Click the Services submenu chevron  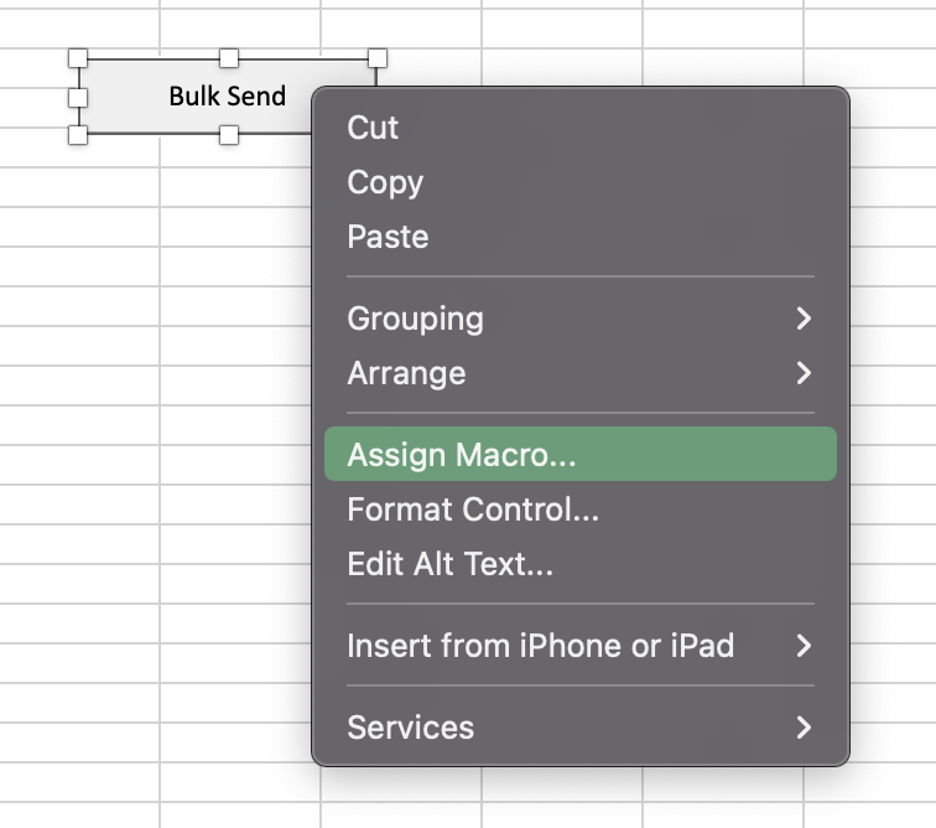point(805,728)
